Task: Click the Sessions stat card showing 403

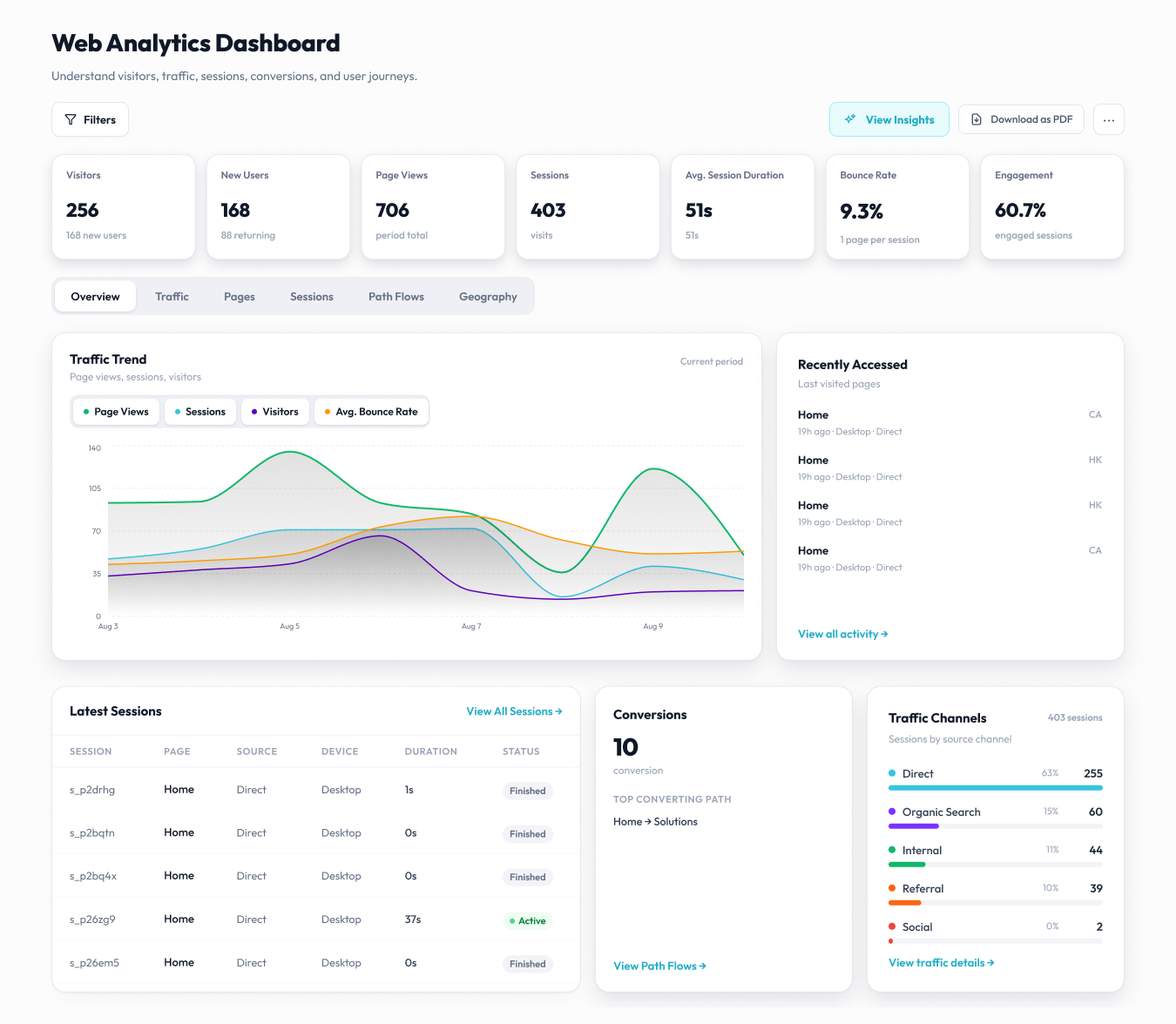Action: [x=588, y=207]
